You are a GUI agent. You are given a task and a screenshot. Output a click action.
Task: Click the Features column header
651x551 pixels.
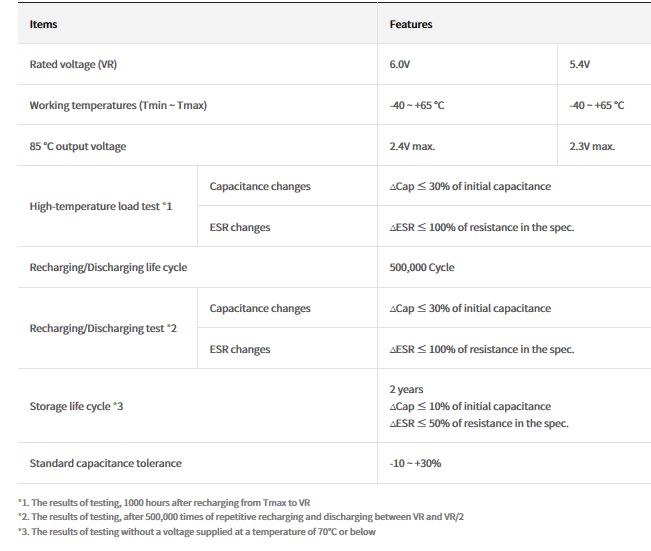(411, 24)
